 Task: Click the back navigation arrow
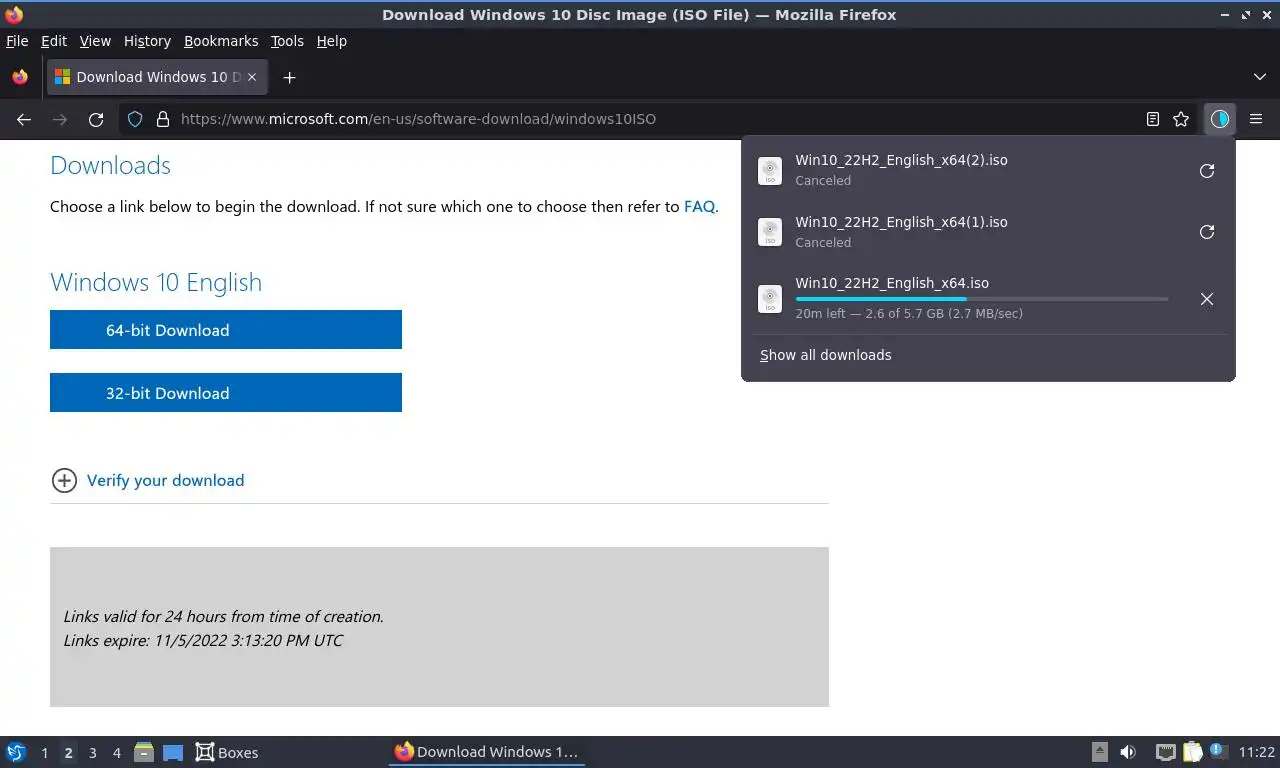click(x=24, y=119)
